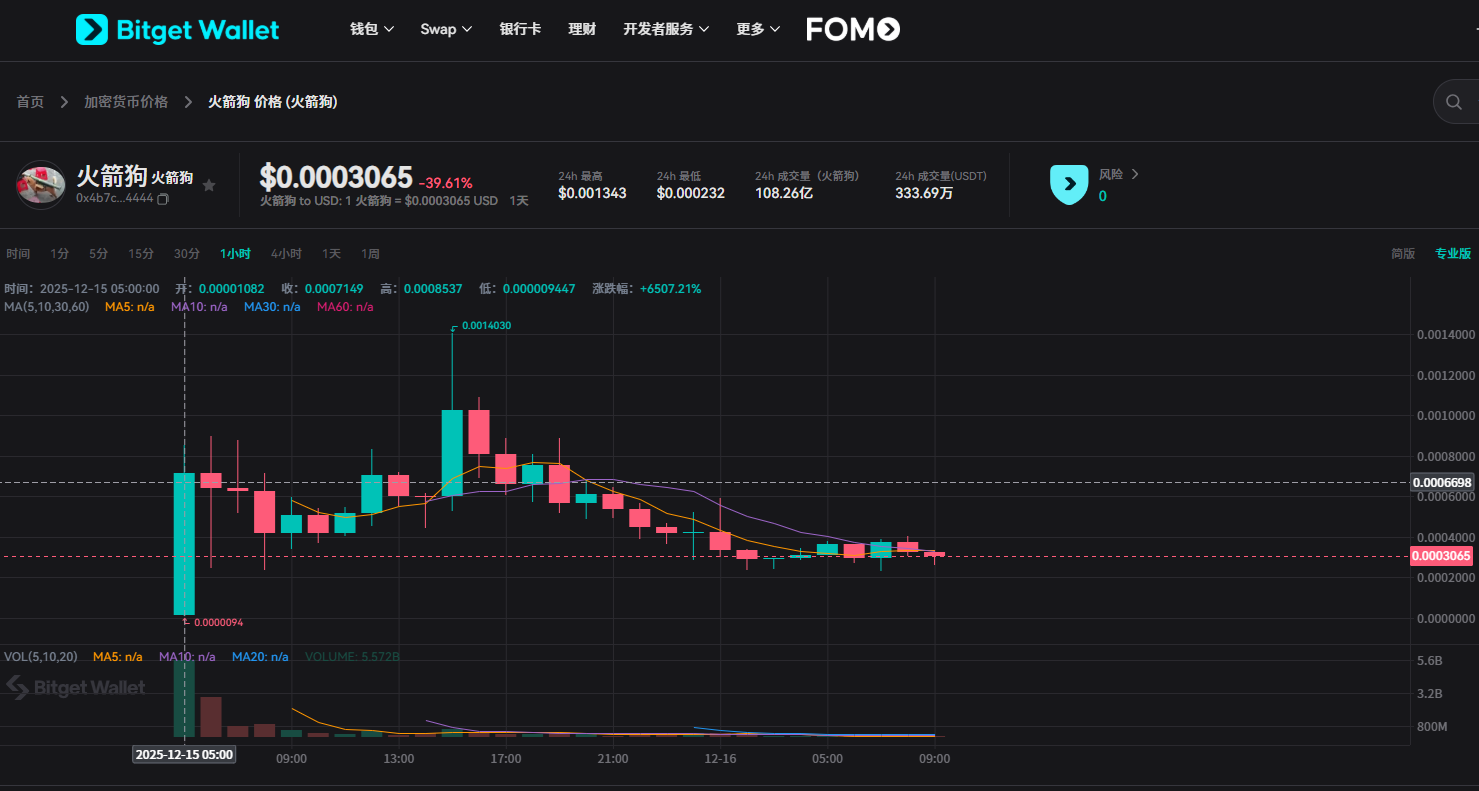Open the 钱包 dropdown menu

[x=370, y=29]
